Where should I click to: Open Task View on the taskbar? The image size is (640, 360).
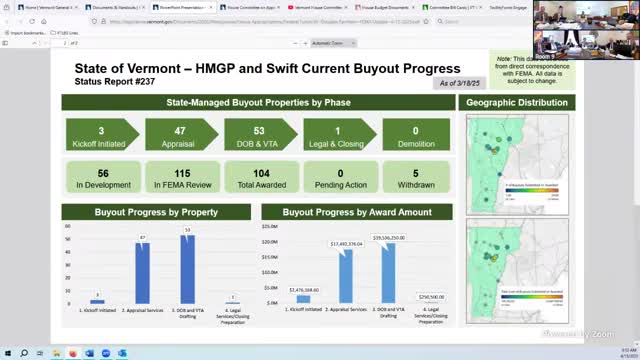pos(40,353)
